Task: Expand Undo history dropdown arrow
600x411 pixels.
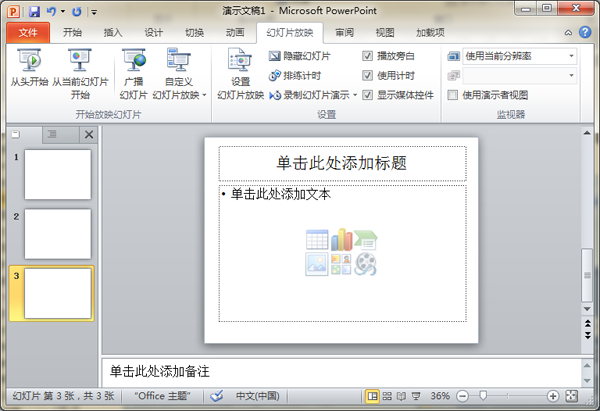Action: pyautogui.click(x=63, y=12)
